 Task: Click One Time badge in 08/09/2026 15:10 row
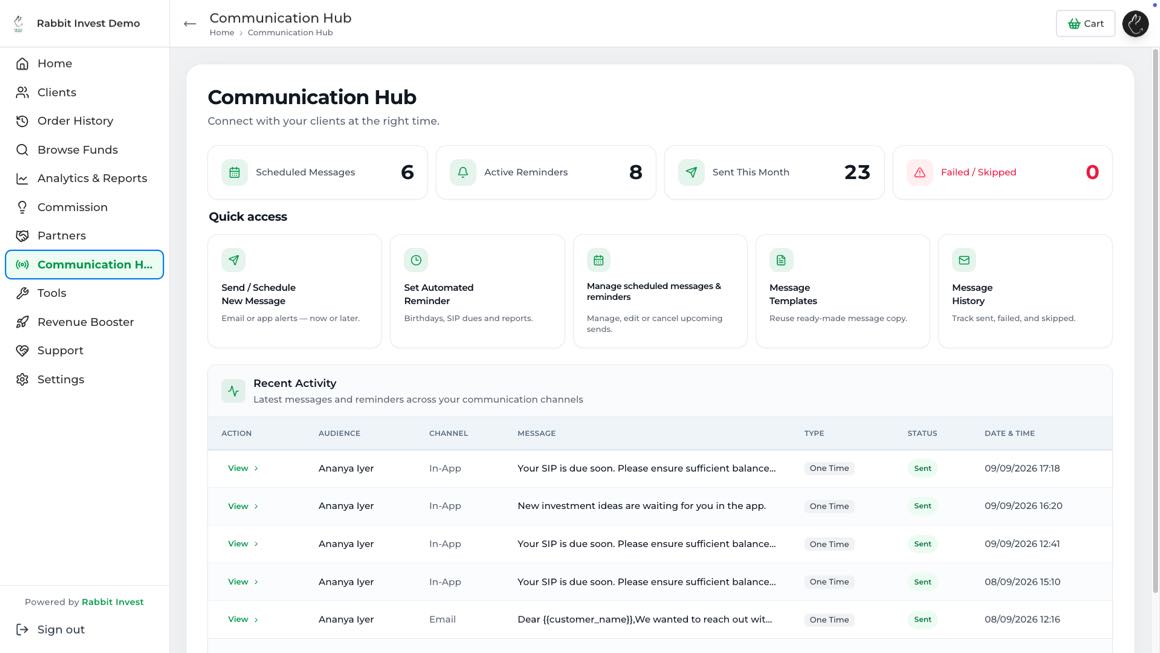coord(829,582)
